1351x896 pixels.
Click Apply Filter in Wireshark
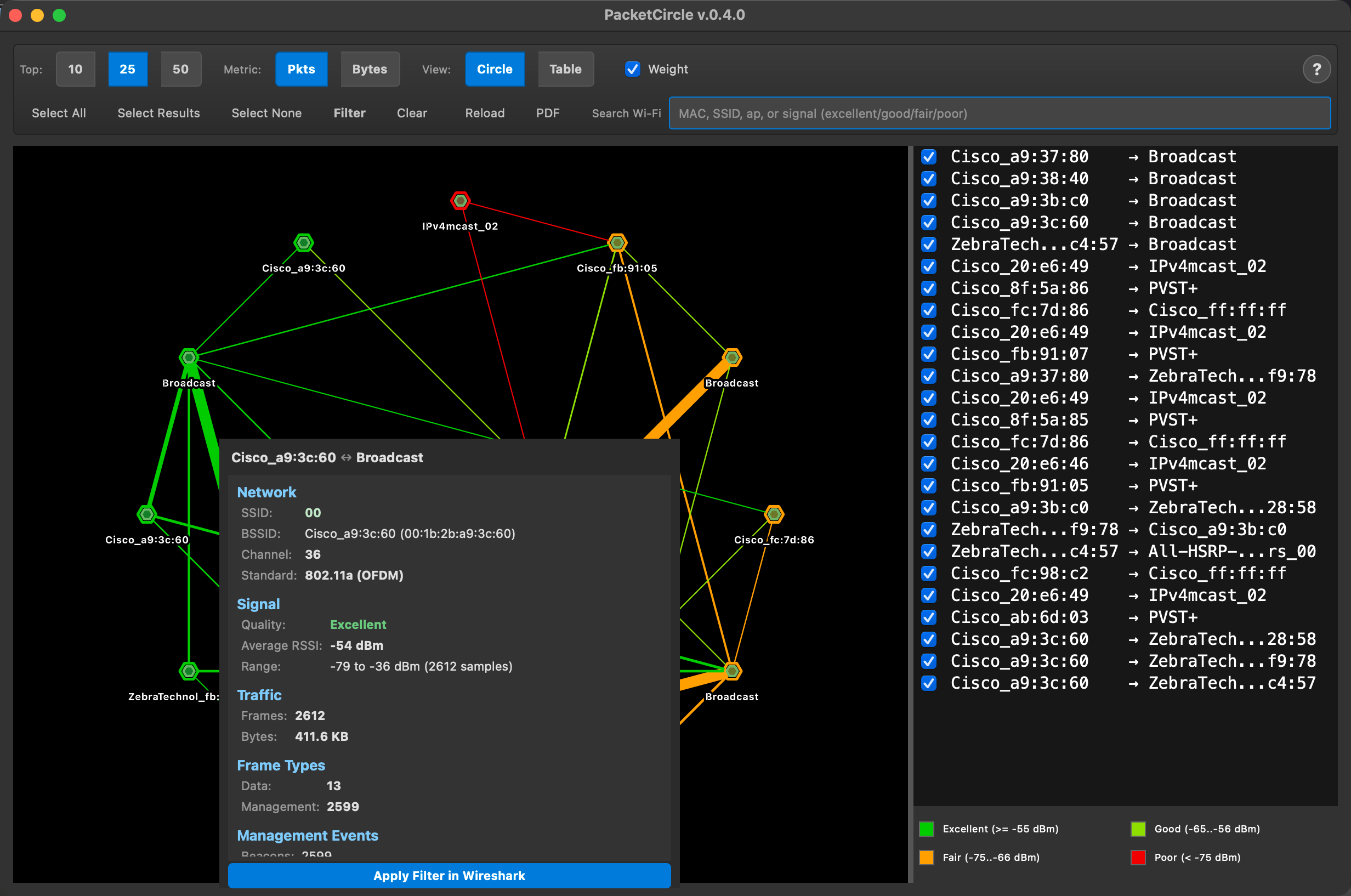pos(449,875)
